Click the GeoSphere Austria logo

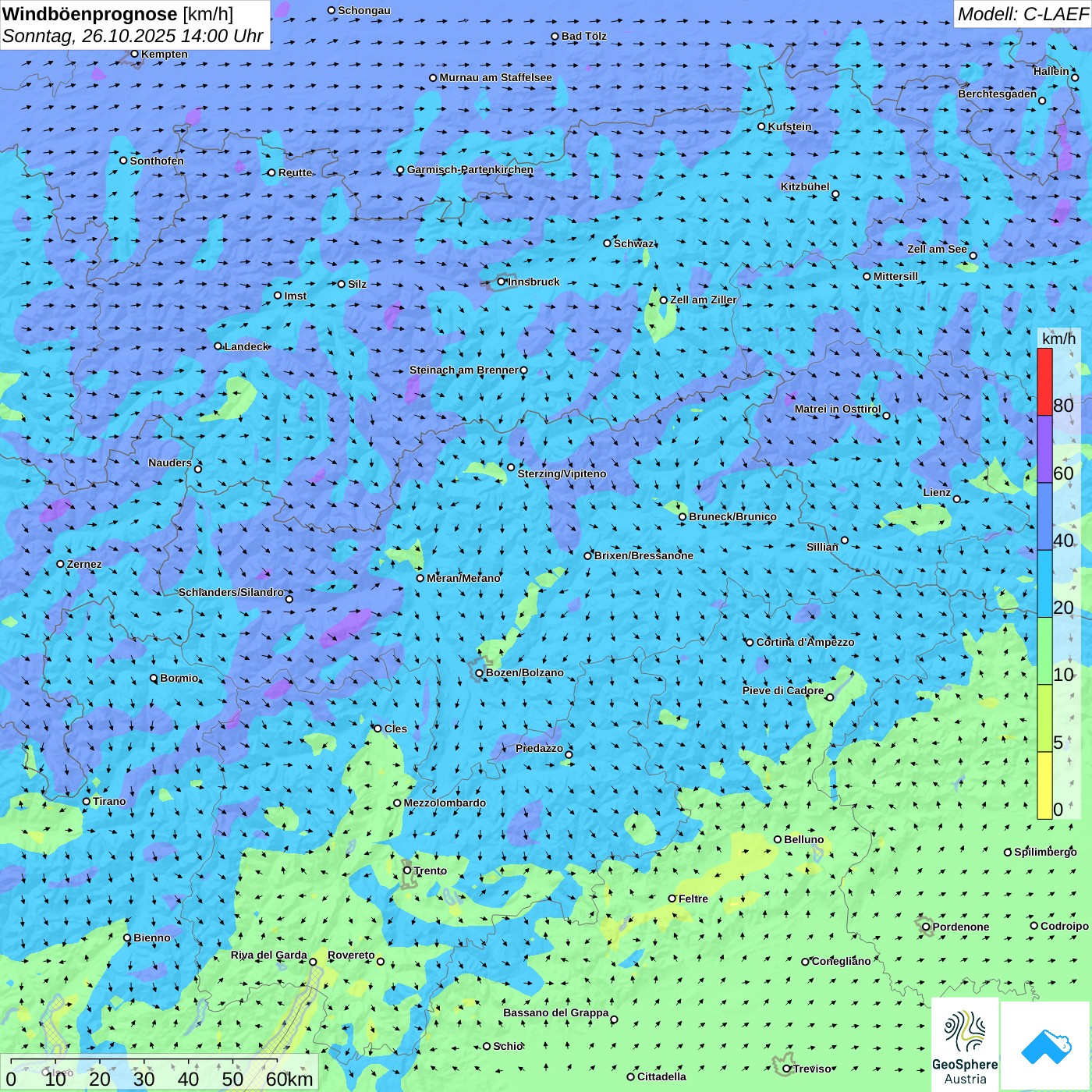click(x=965, y=1046)
